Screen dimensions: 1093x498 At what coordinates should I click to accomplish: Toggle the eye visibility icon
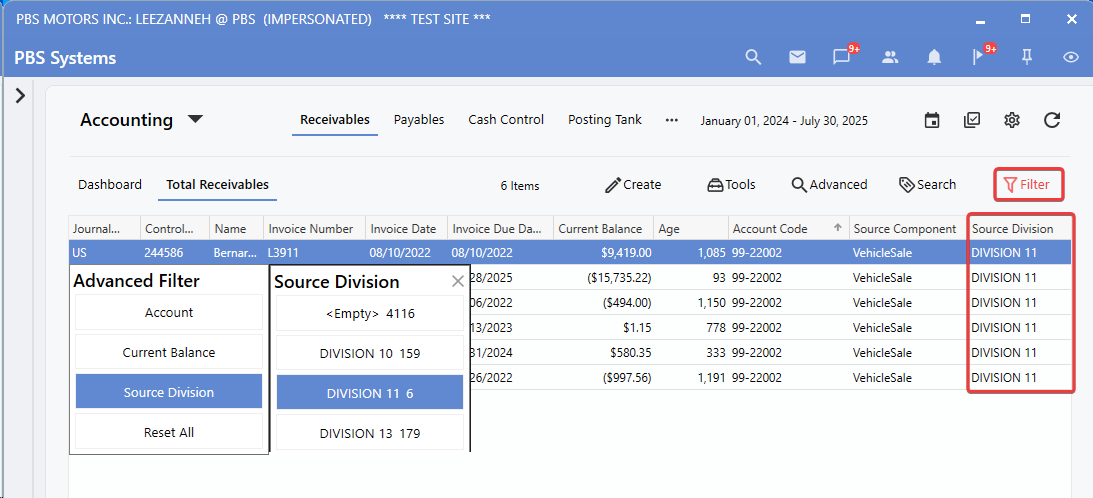[x=1071, y=57]
